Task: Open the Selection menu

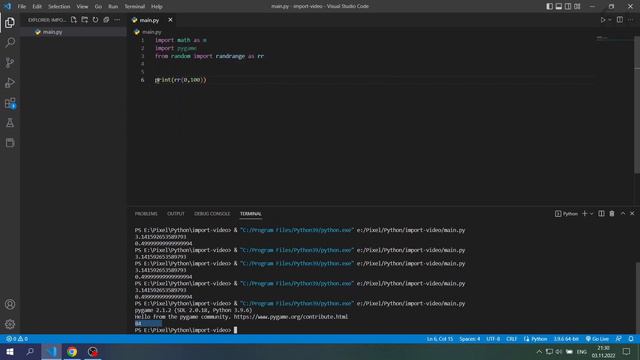Action: click(x=59, y=6)
